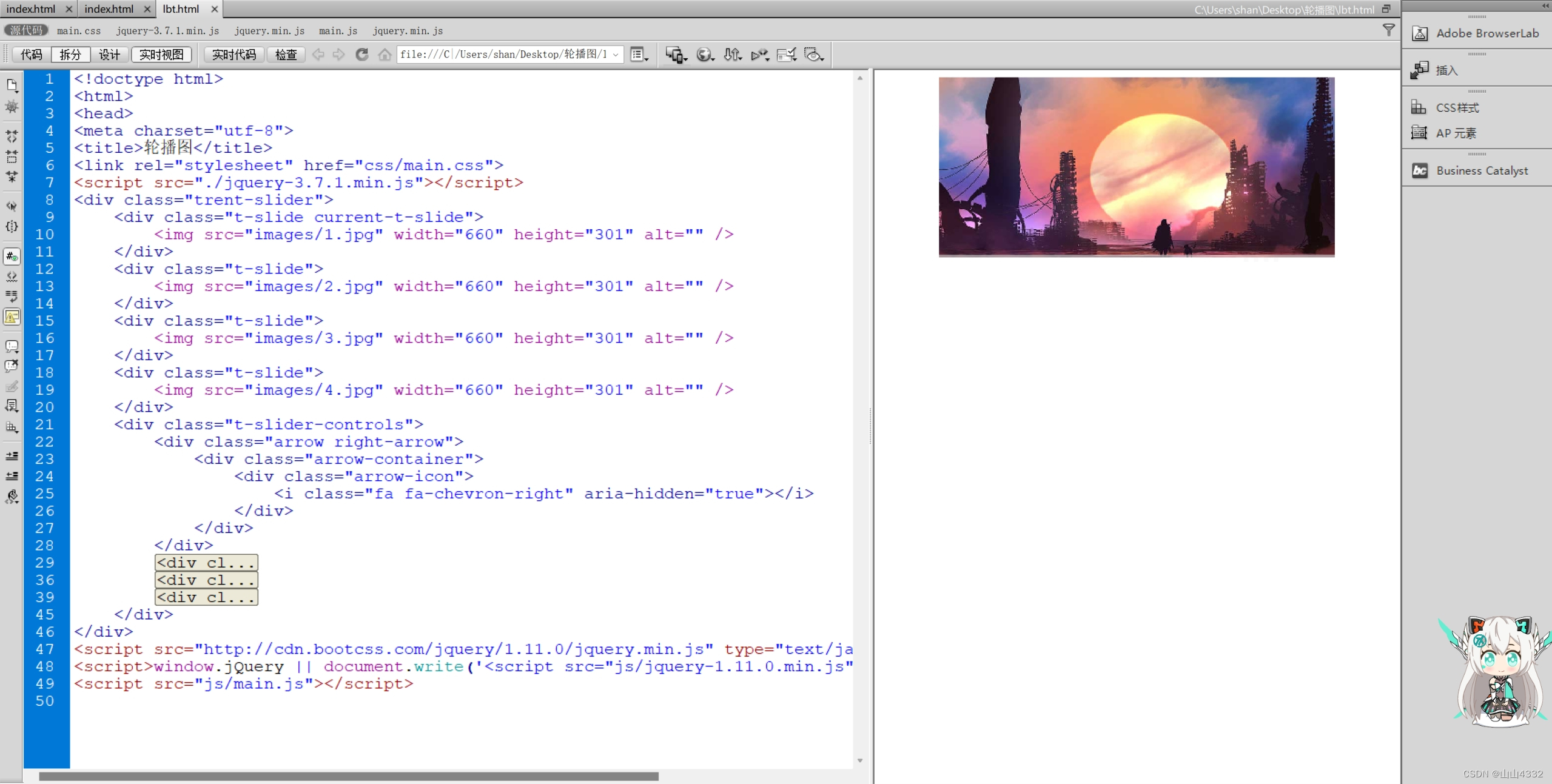Show 源代码 source code view
The image size is (1552, 784).
[x=26, y=30]
